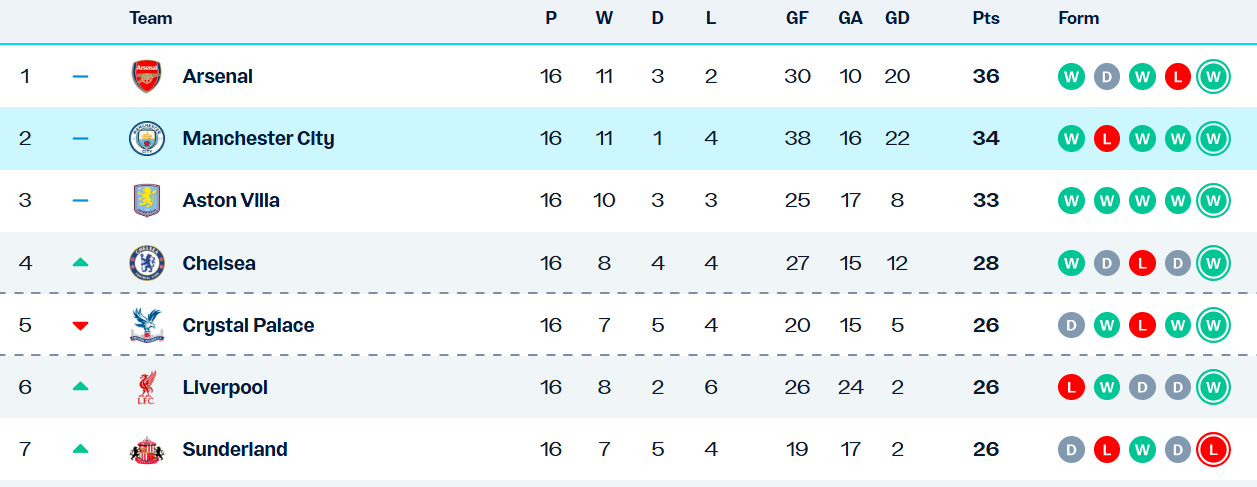Select the Sunderland team name
The image size is (1257, 487).
point(235,450)
